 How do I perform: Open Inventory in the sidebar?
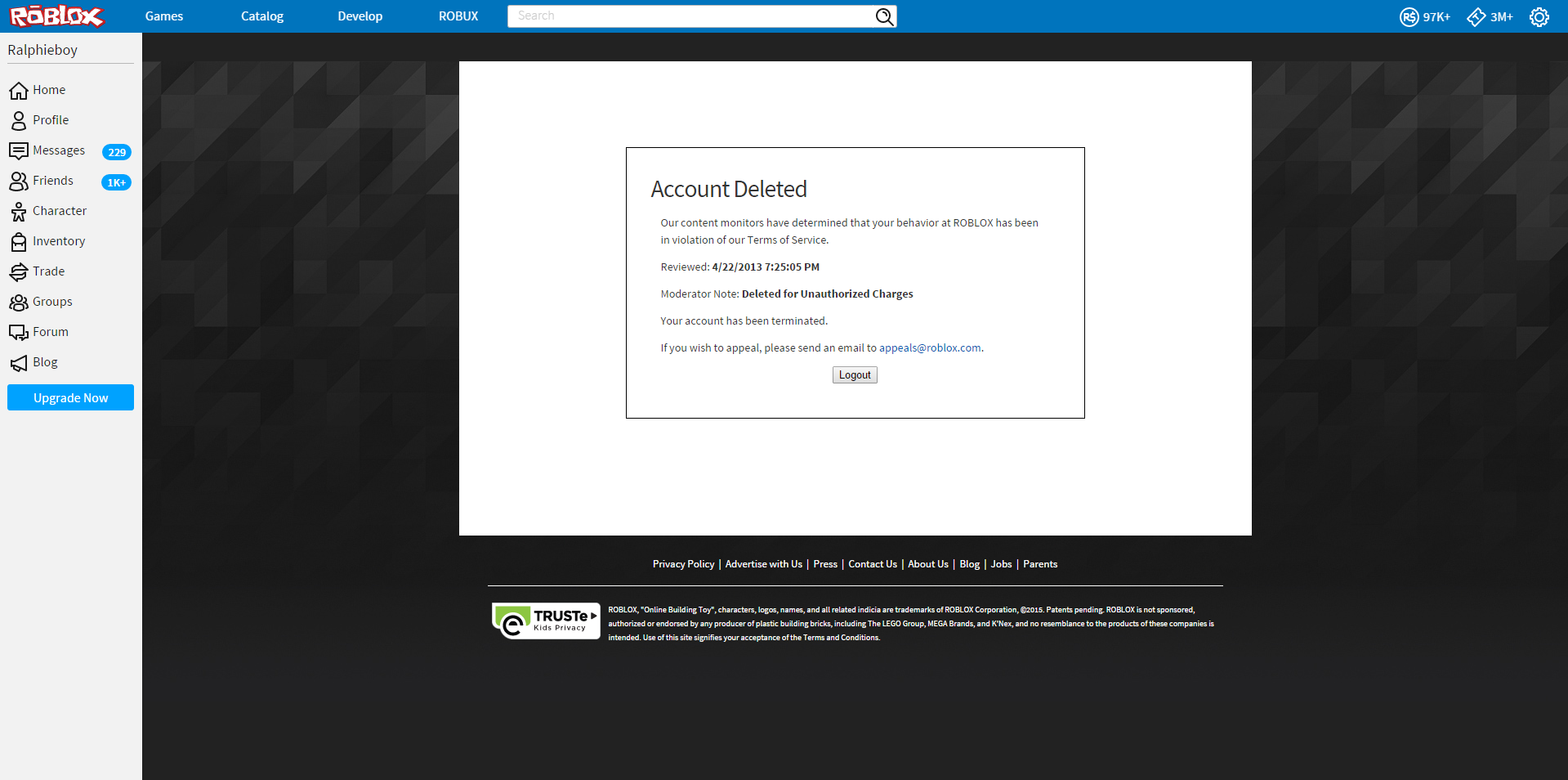tap(59, 241)
